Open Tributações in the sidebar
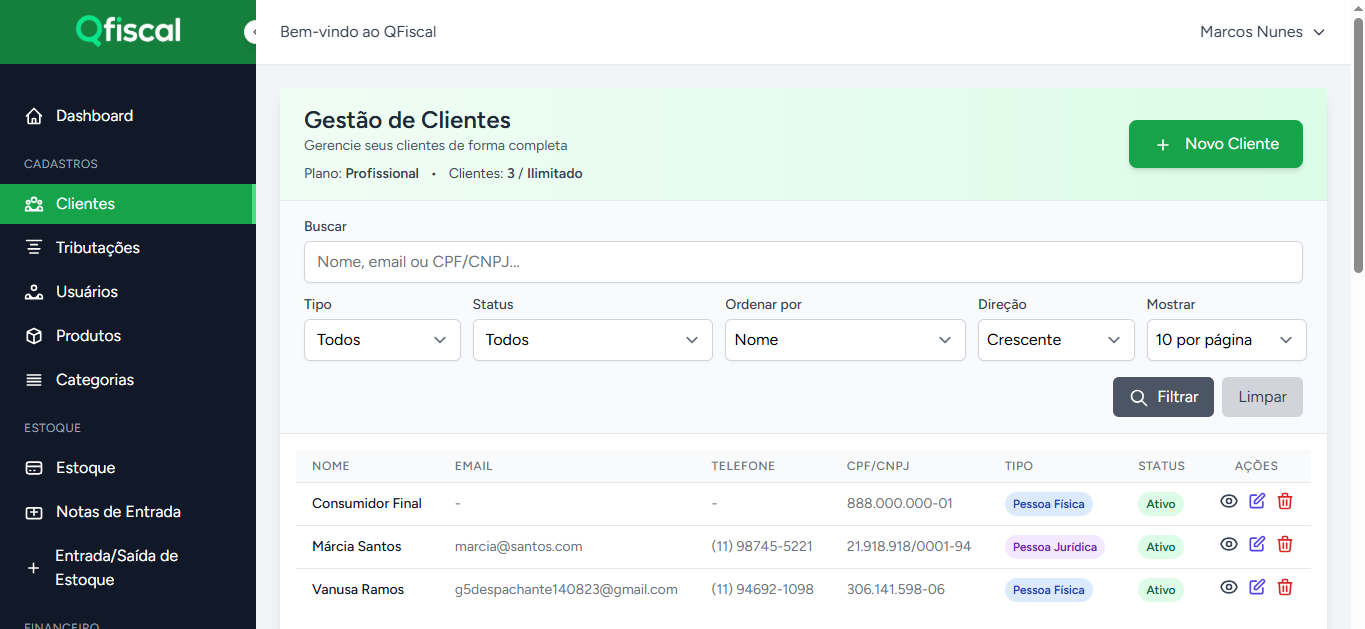Viewport: 1365px width, 629px height. pos(97,248)
